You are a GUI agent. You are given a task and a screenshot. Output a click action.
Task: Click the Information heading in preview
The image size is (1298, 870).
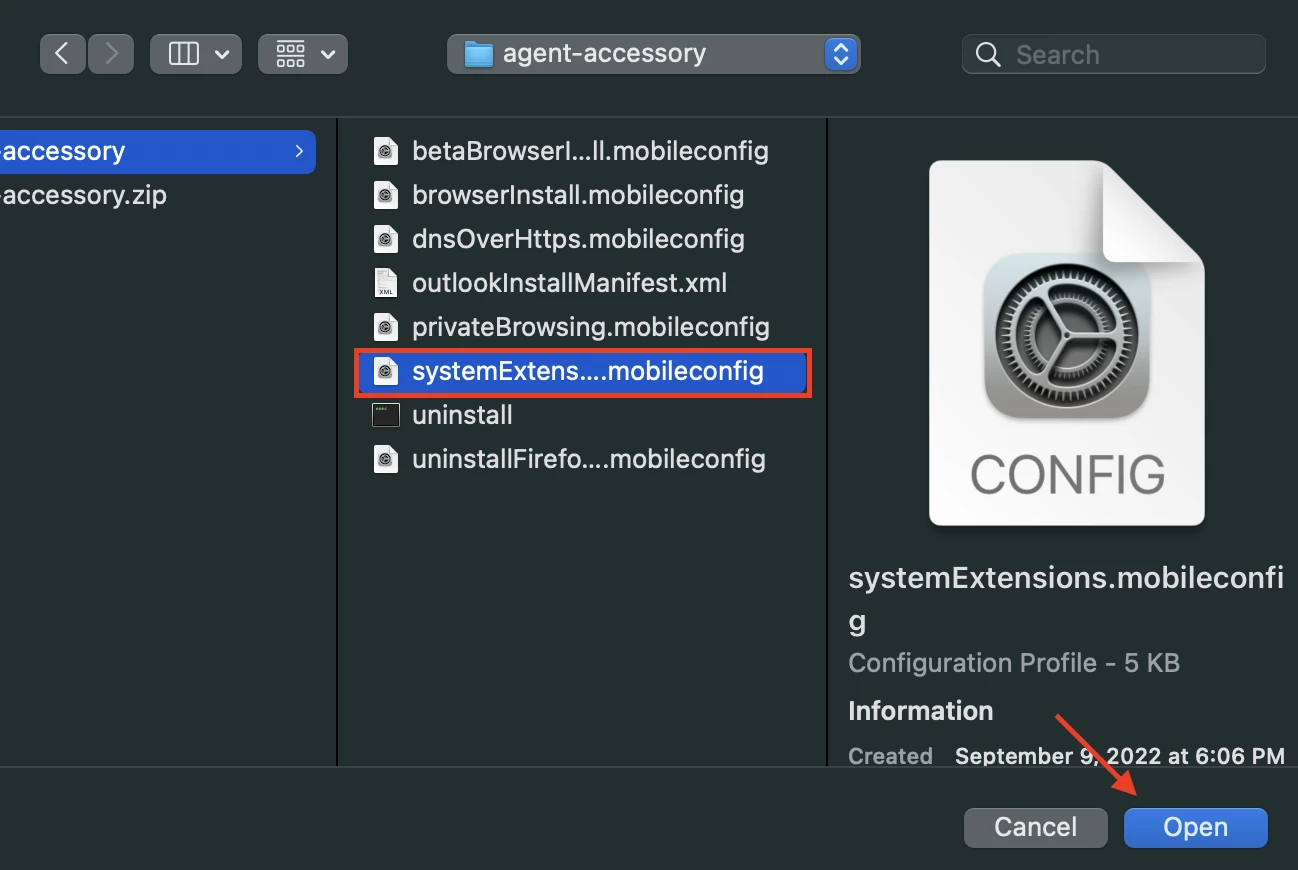click(920, 711)
